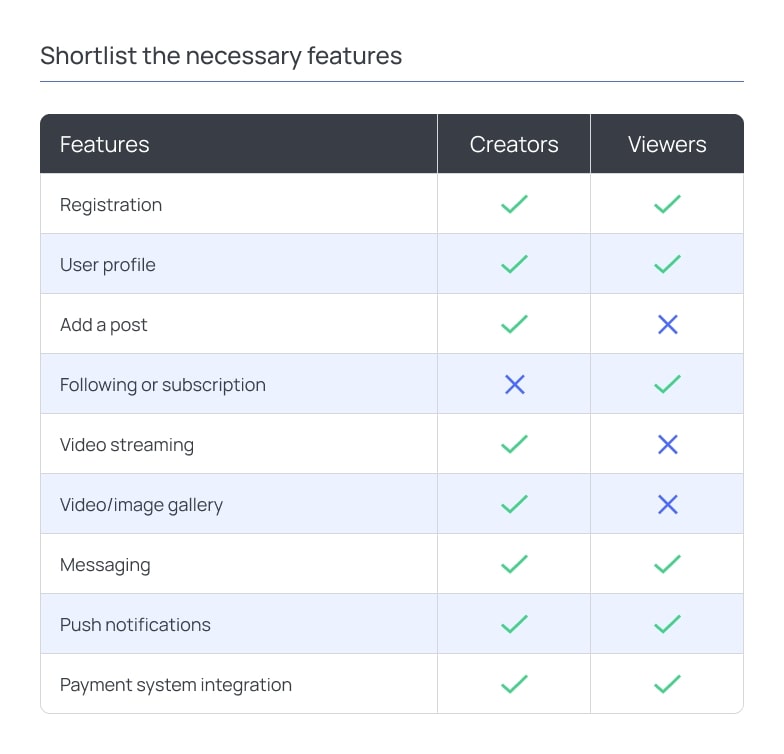This screenshot has width=784, height=754.
Task: Click the Registration feature label
Action: (111, 206)
